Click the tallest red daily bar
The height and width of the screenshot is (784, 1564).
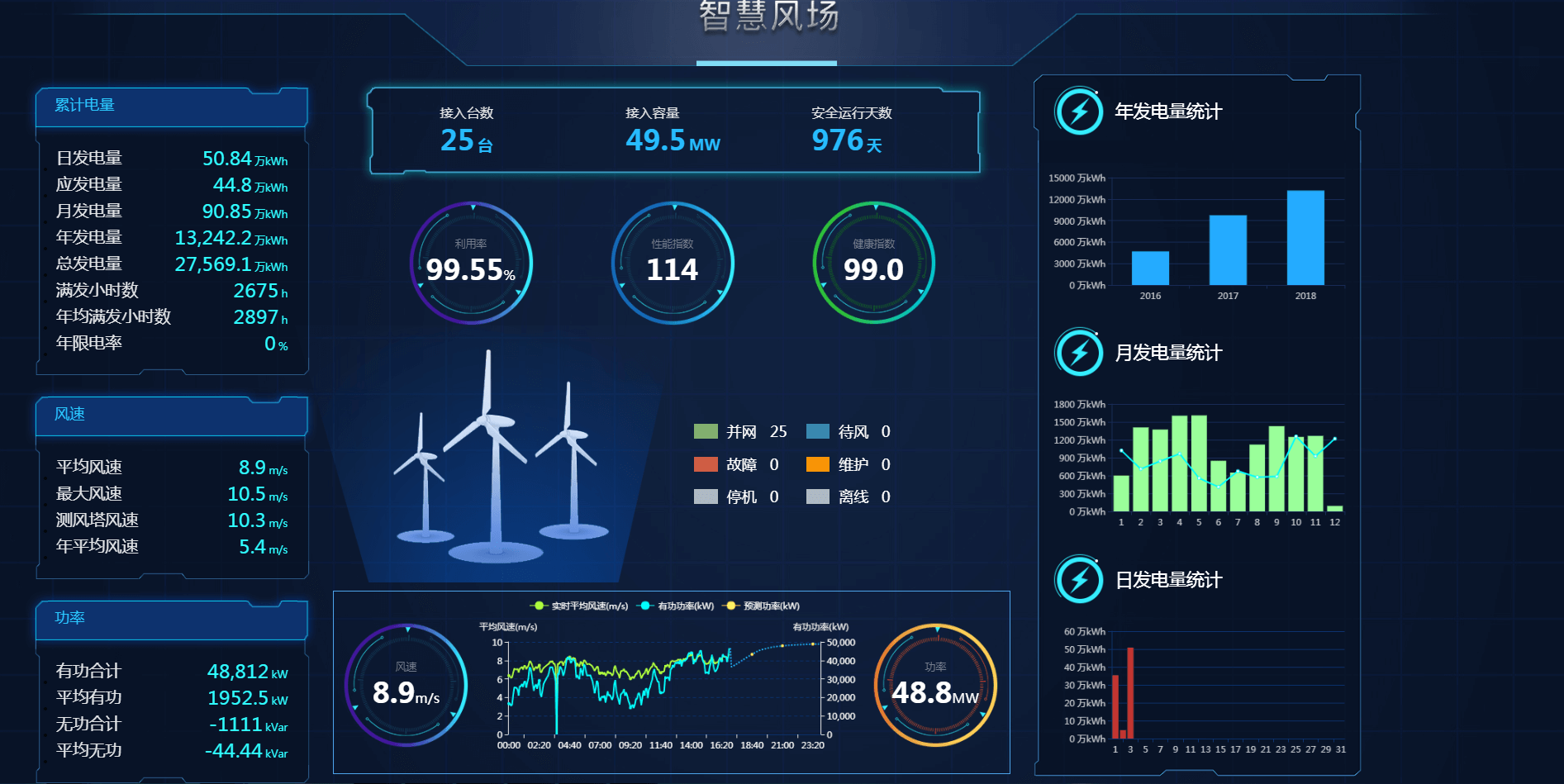[x=1130, y=693]
